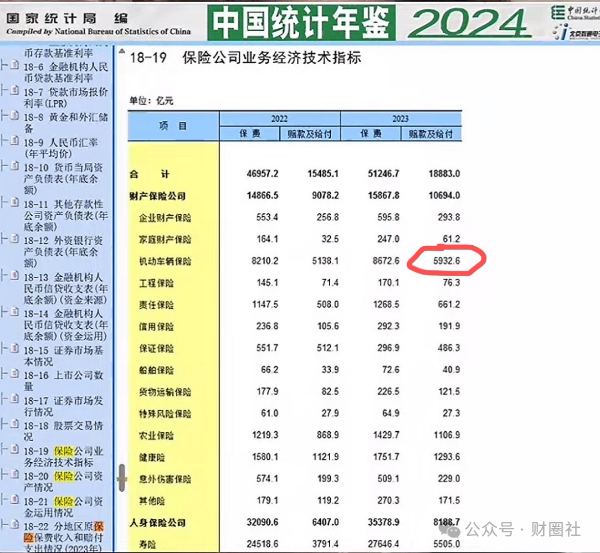Screen dimensions: 600x553
Task: Open tree item 18-11 其他存款性公司资产负债表
Action: coord(66,215)
